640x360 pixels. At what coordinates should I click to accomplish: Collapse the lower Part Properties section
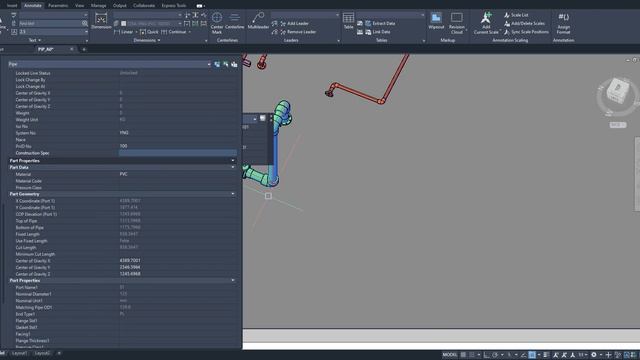point(233,280)
